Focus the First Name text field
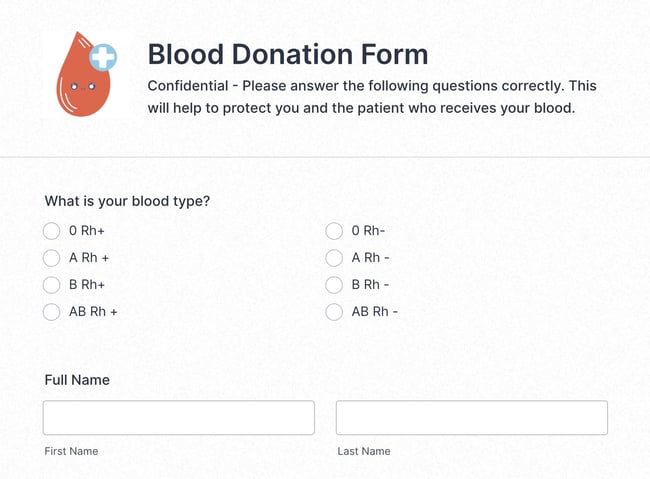 [179, 418]
